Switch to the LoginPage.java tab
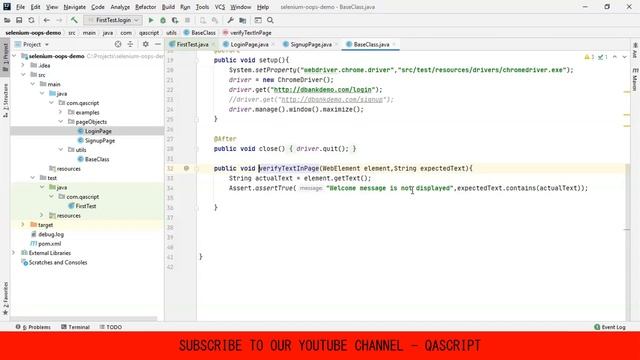Screen dimensions: 640x360 [249, 44]
